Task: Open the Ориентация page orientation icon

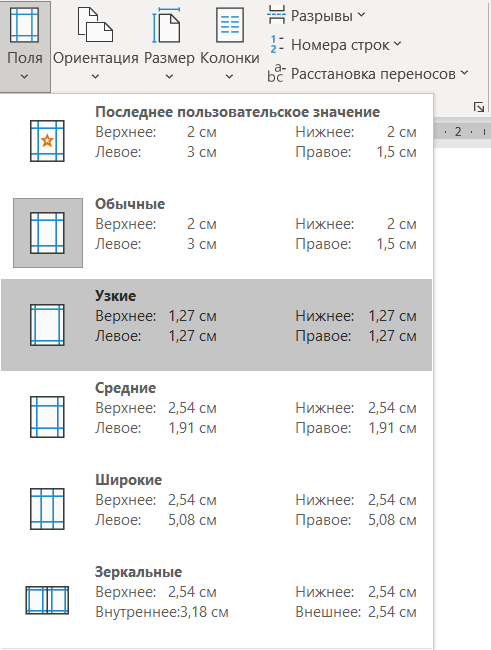Action: (x=95, y=25)
